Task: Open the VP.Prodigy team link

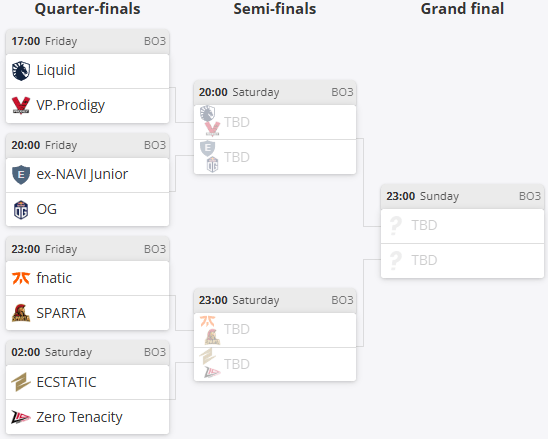Action: [71, 105]
